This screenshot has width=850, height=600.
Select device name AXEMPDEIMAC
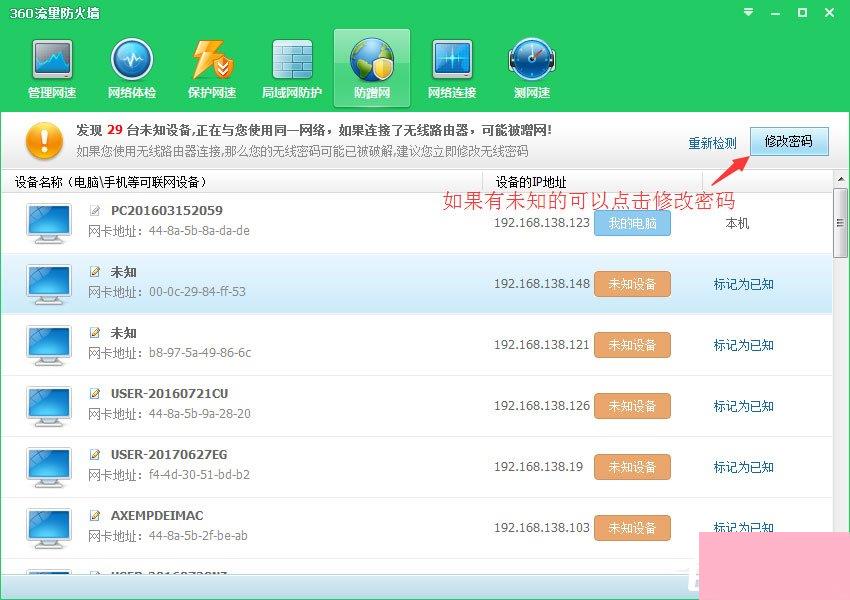[x=157, y=515]
